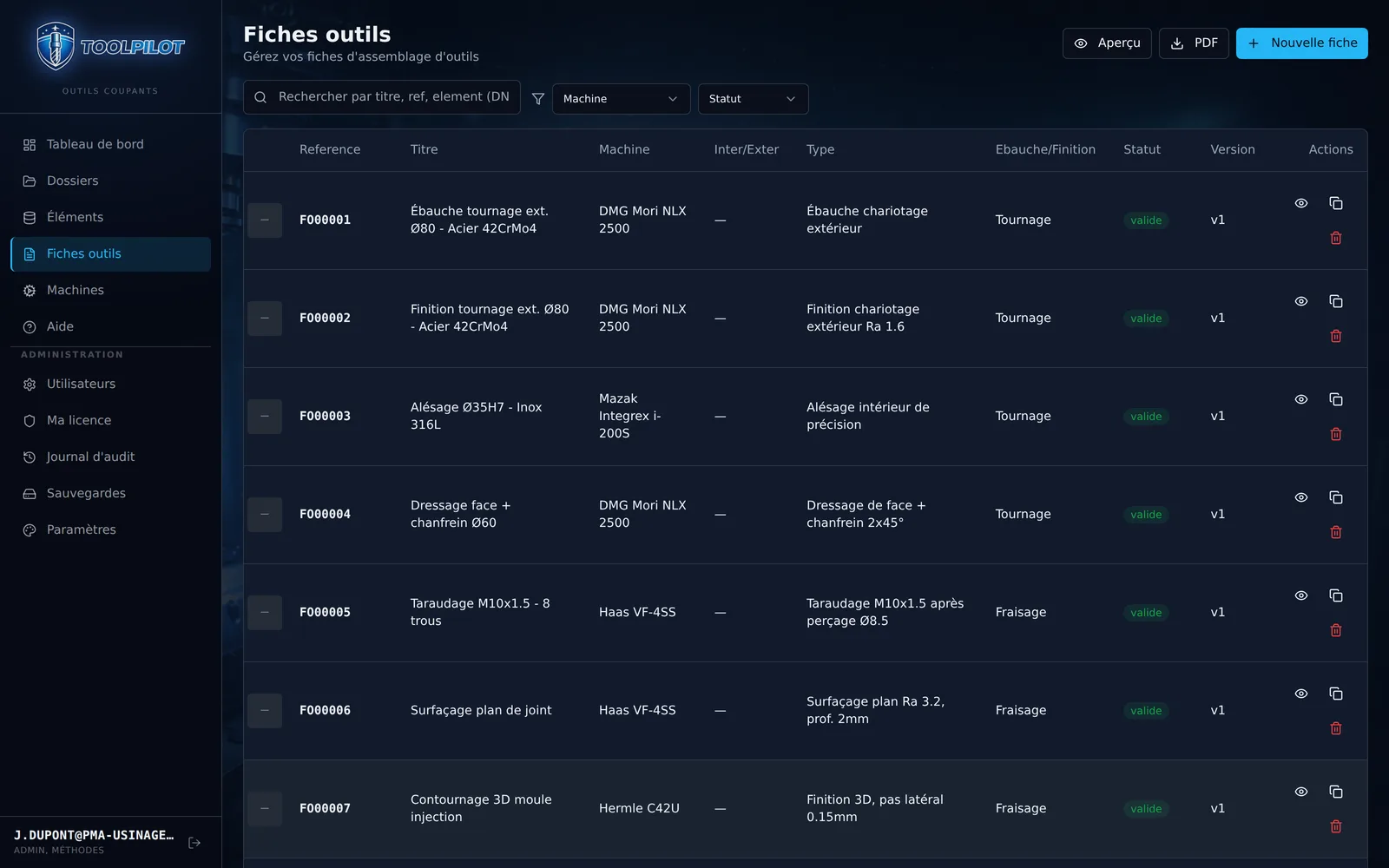The width and height of the screenshot is (1389, 868).
Task: Duplicate fiche F000006
Action: (1336, 694)
